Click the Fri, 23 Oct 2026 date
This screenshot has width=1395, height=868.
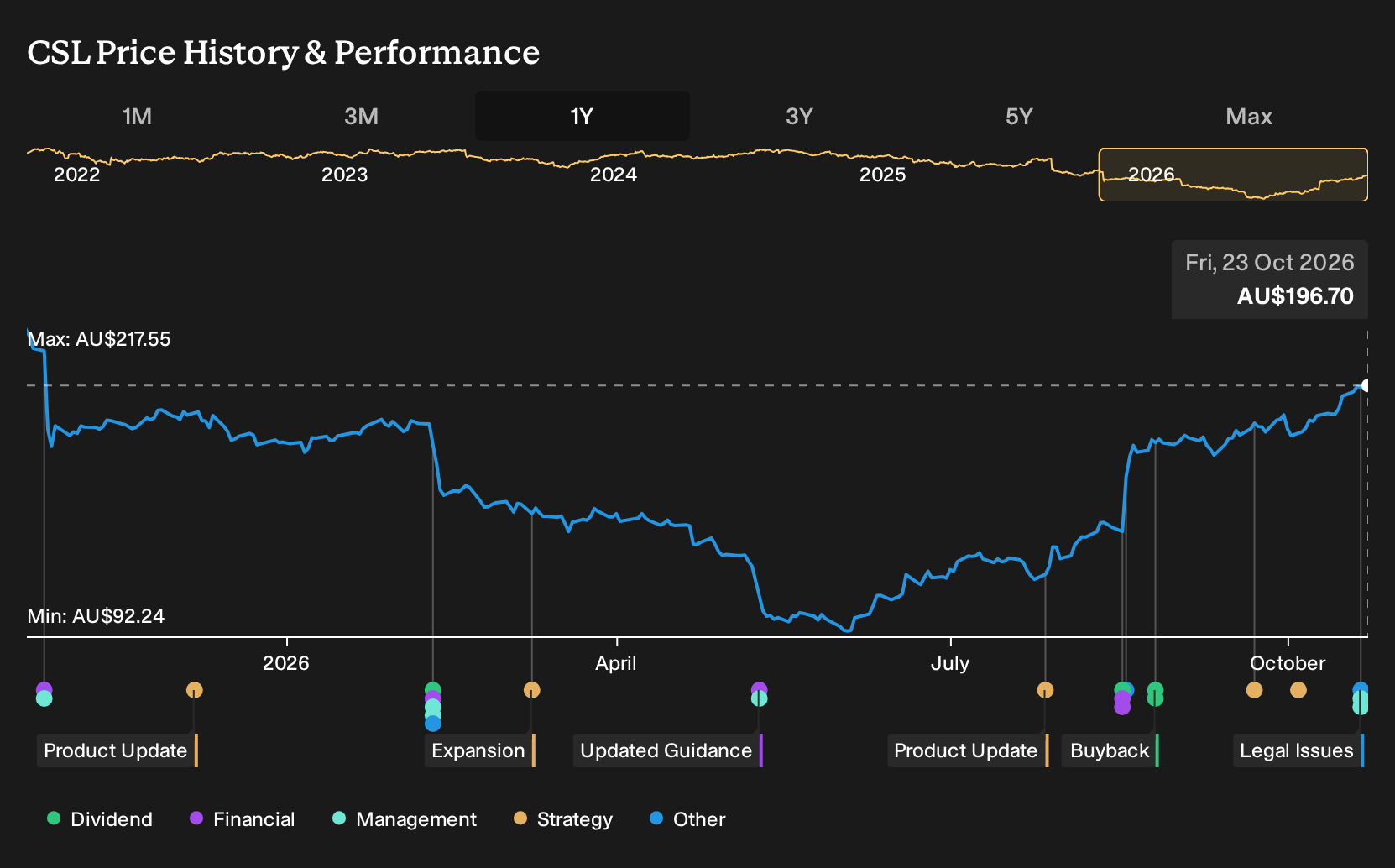tap(1270, 263)
